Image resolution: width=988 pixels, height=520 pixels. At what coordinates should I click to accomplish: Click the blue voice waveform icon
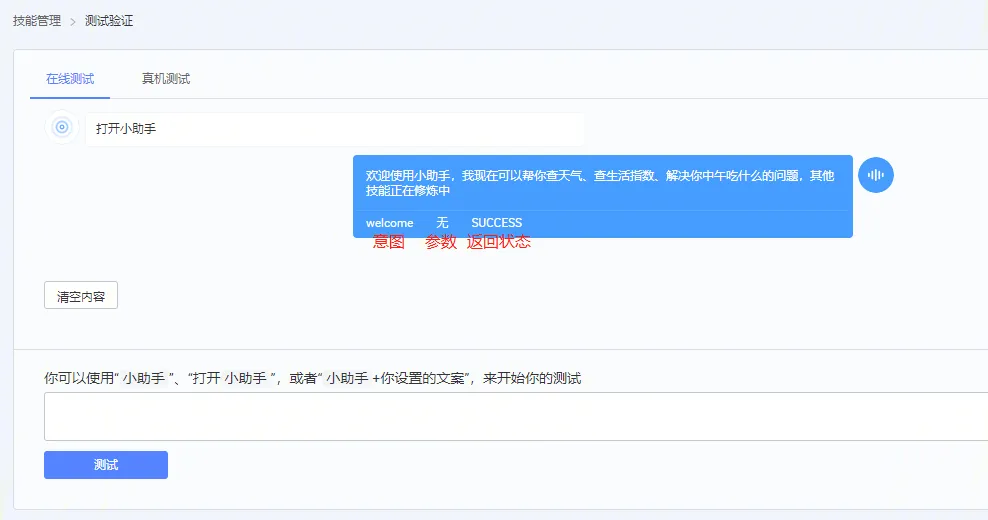tap(876, 175)
